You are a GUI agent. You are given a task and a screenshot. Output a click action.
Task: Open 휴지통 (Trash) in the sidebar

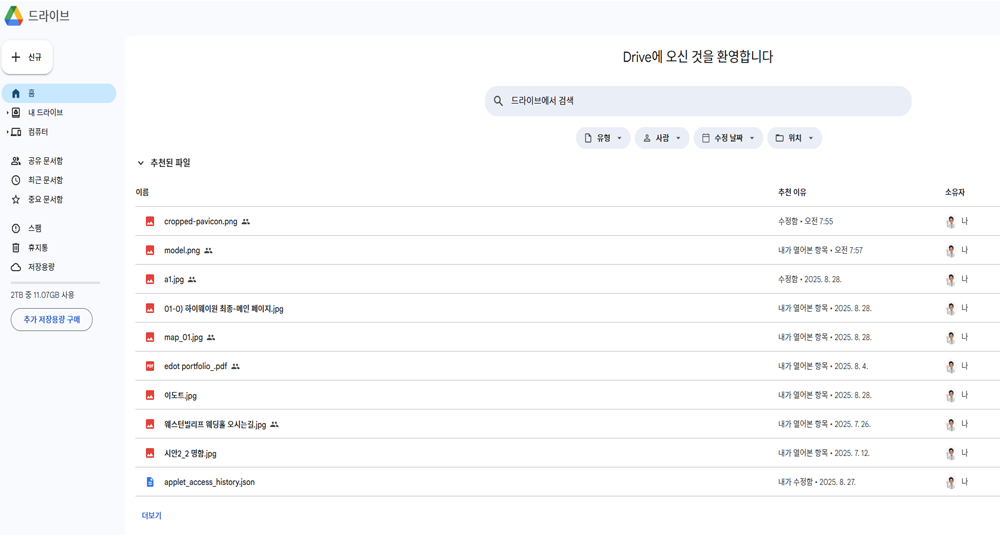[x=36, y=248]
